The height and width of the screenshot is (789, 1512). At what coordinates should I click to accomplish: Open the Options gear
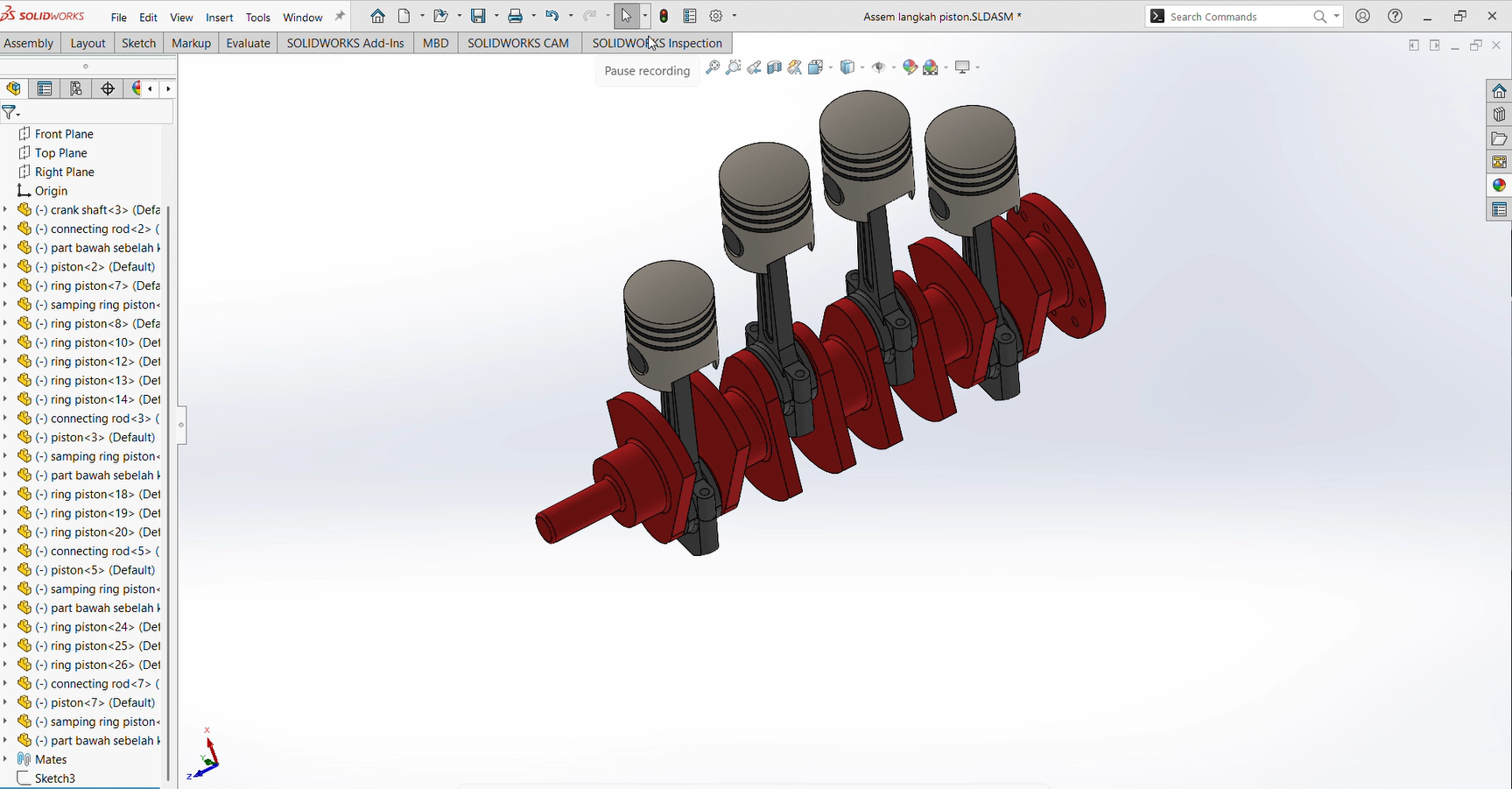[x=716, y=17]
